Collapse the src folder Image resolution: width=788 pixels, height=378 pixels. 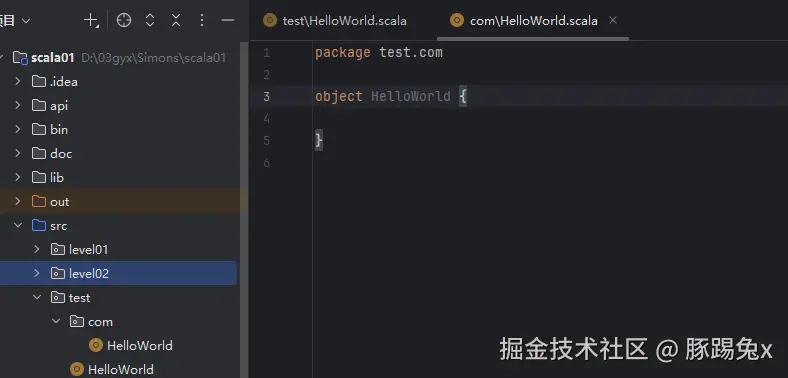click(18, 225)
